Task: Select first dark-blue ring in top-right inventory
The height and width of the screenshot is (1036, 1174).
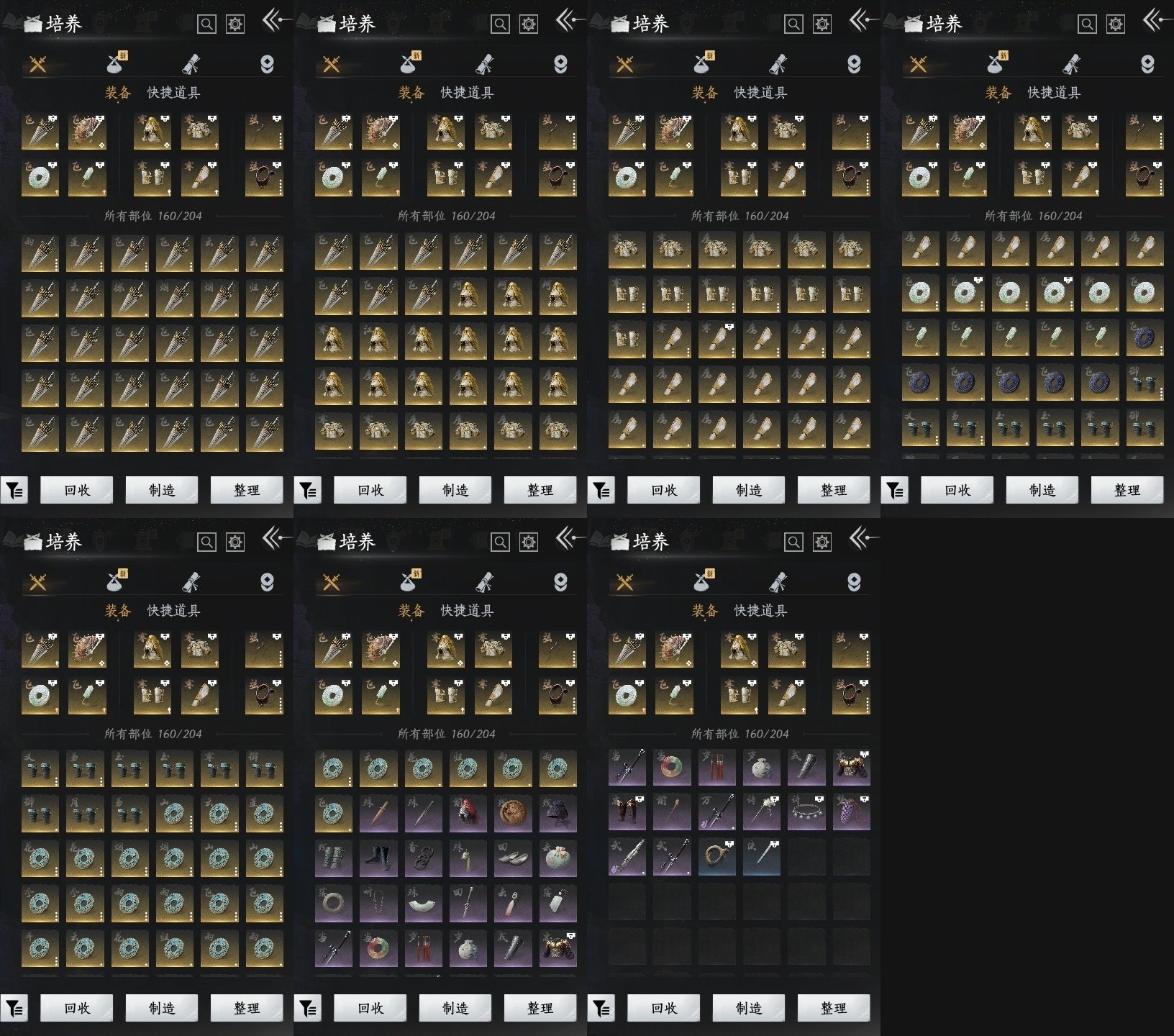Action: [1145, 338]
